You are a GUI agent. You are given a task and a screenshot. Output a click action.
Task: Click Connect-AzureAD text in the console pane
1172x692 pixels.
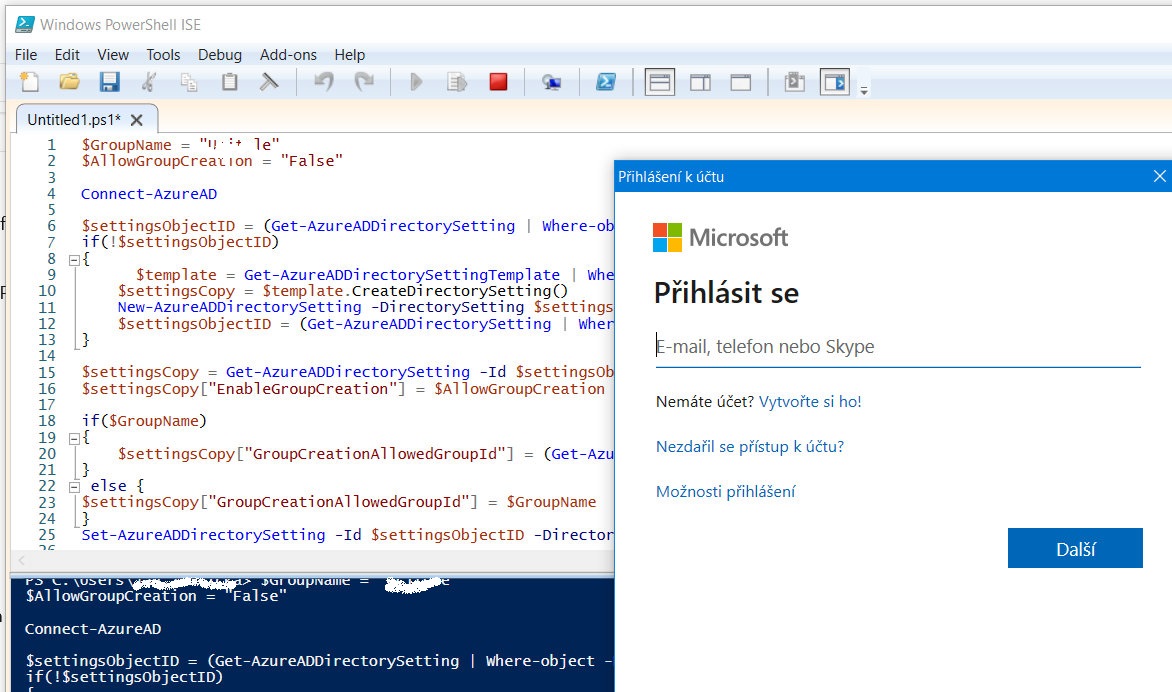[93, 629]
